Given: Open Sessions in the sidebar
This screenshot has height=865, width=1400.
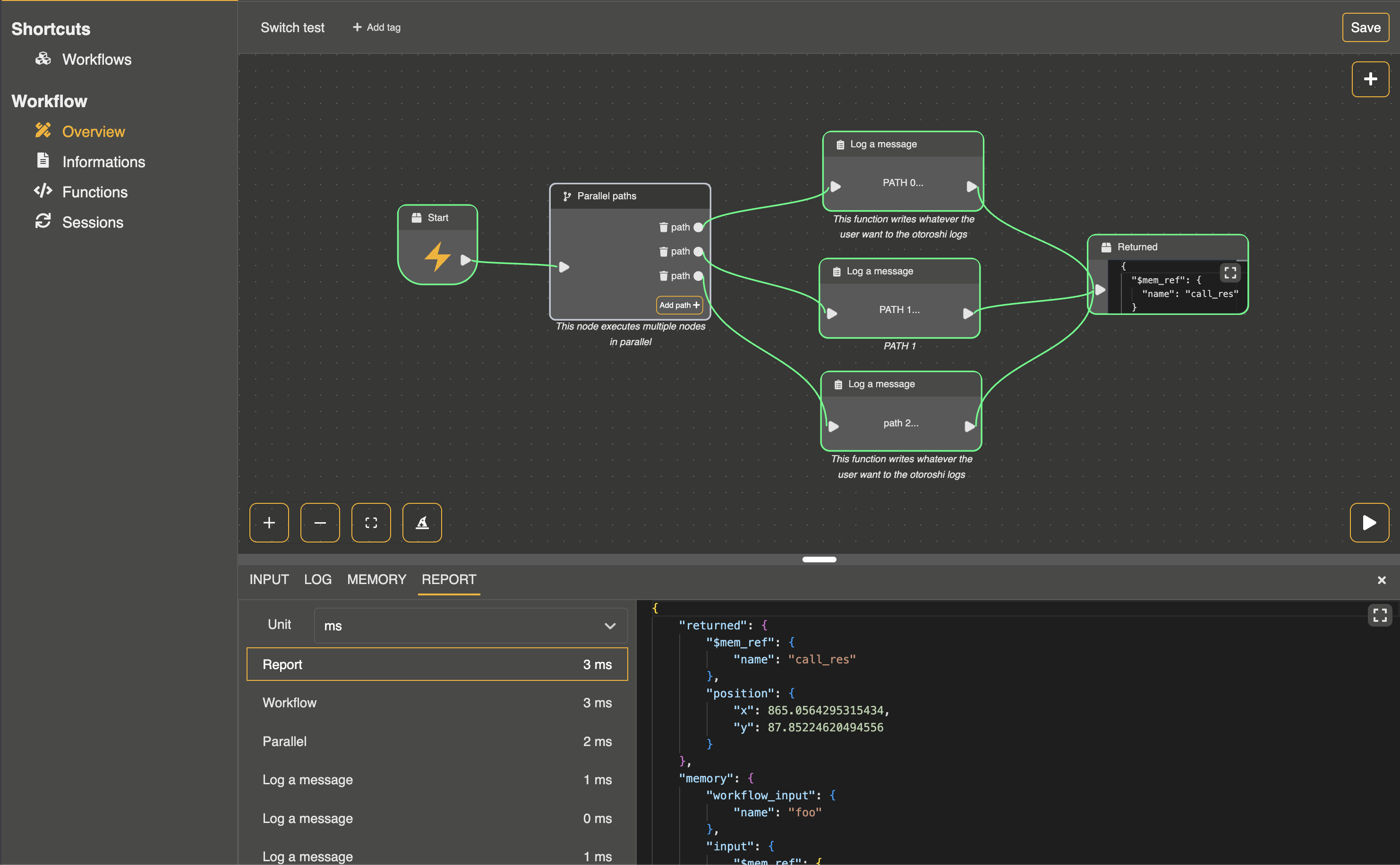Looking at the screenshot, I should pos(92,222).
